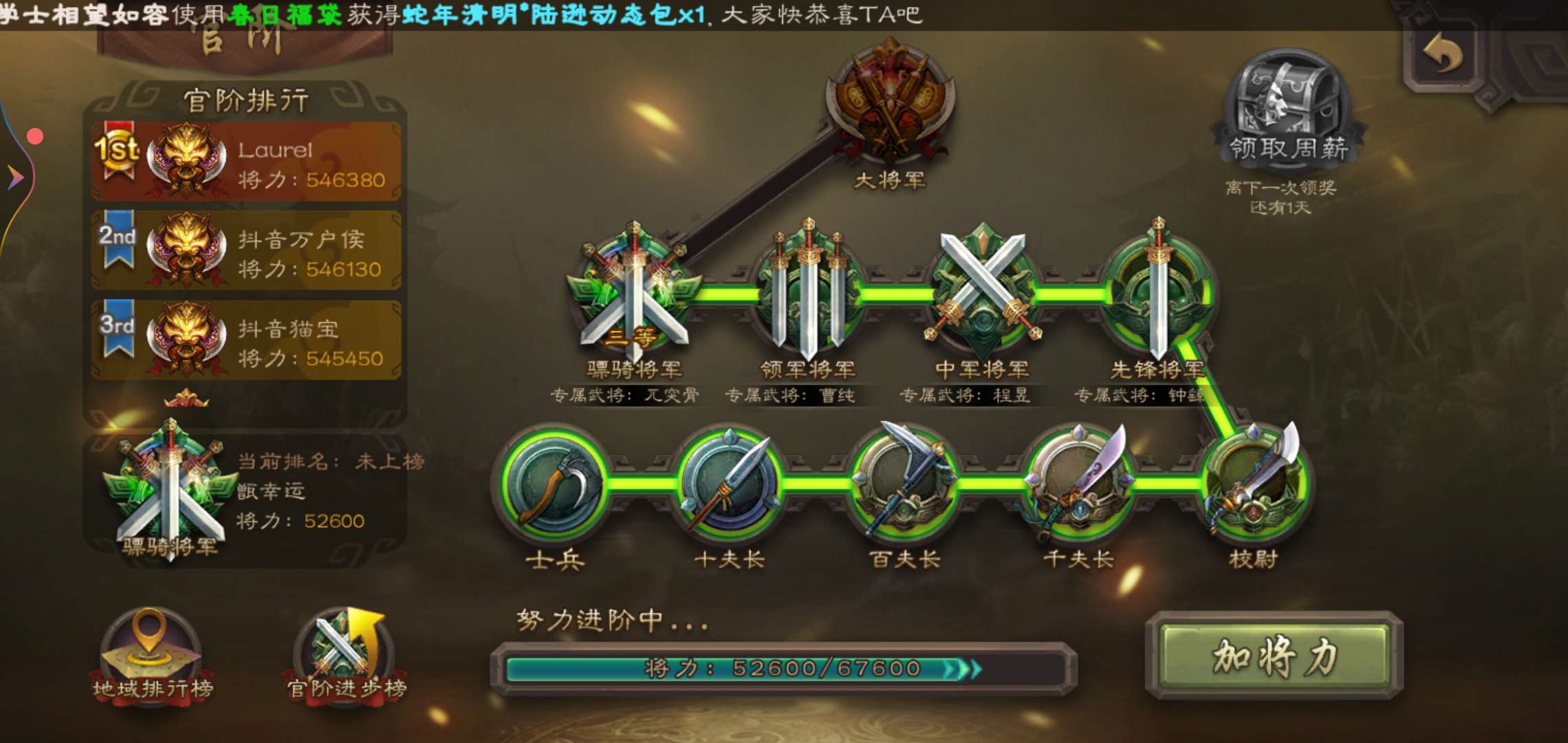The height and width of the screenshot is (743, 1568).
Task: Open third-place 抖音猫宝 ranking entry
Action: (246, 340)
